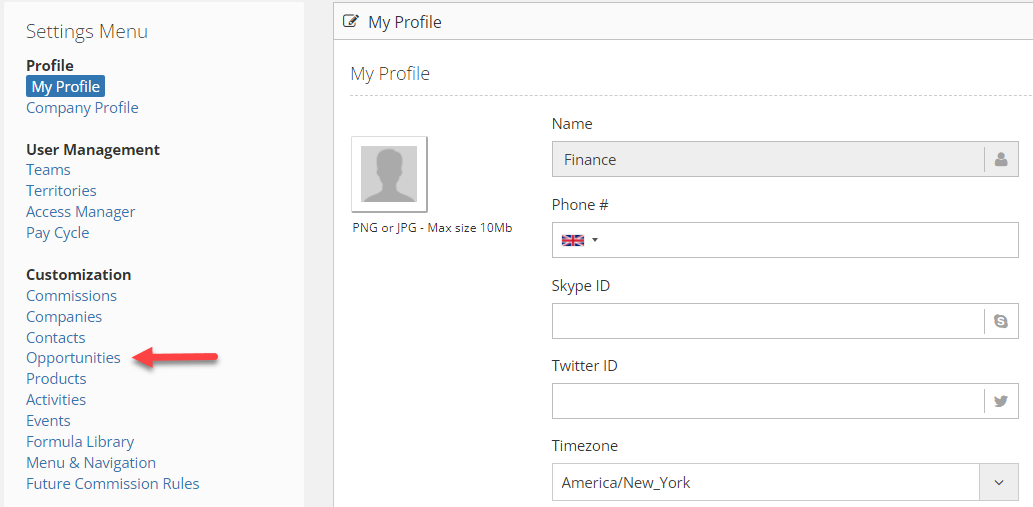Click into the Twitter ID text box
This screenshot has height=507, width=1033.
click(x=768, y=401)
